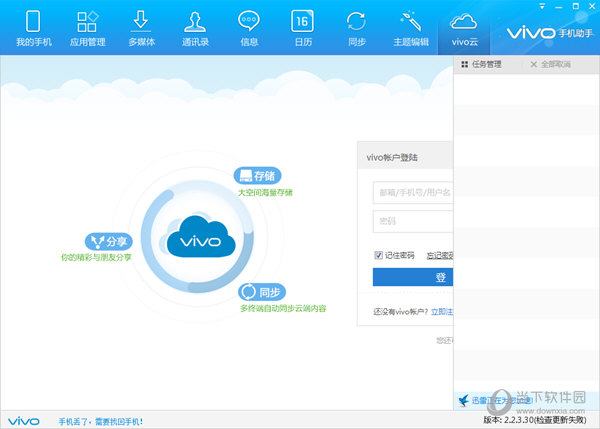Click the central vivo cloud logo
Viewport: 600px width, 429px height.
click(x=201, y=238)
